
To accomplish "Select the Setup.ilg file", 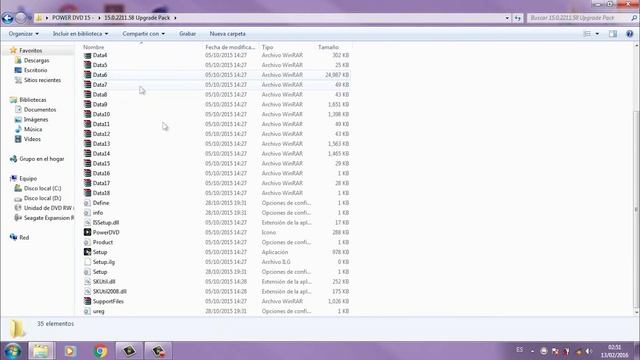I will coord(104,262).
